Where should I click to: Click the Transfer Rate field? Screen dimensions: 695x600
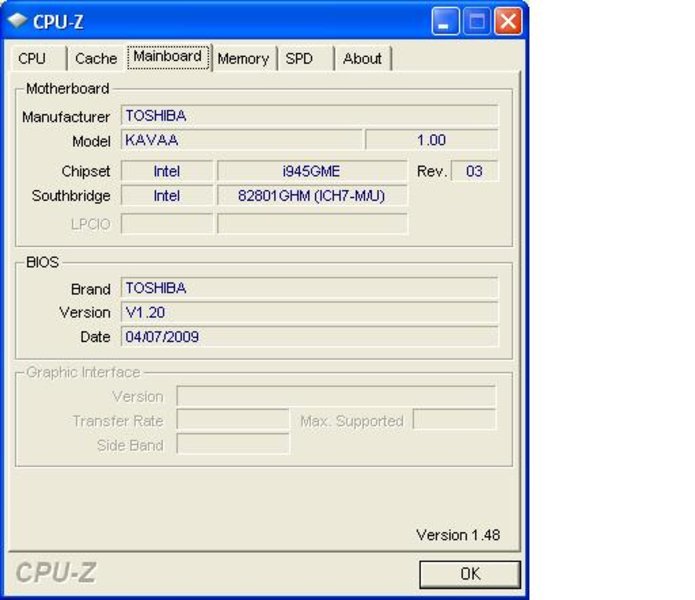(233, 420)
